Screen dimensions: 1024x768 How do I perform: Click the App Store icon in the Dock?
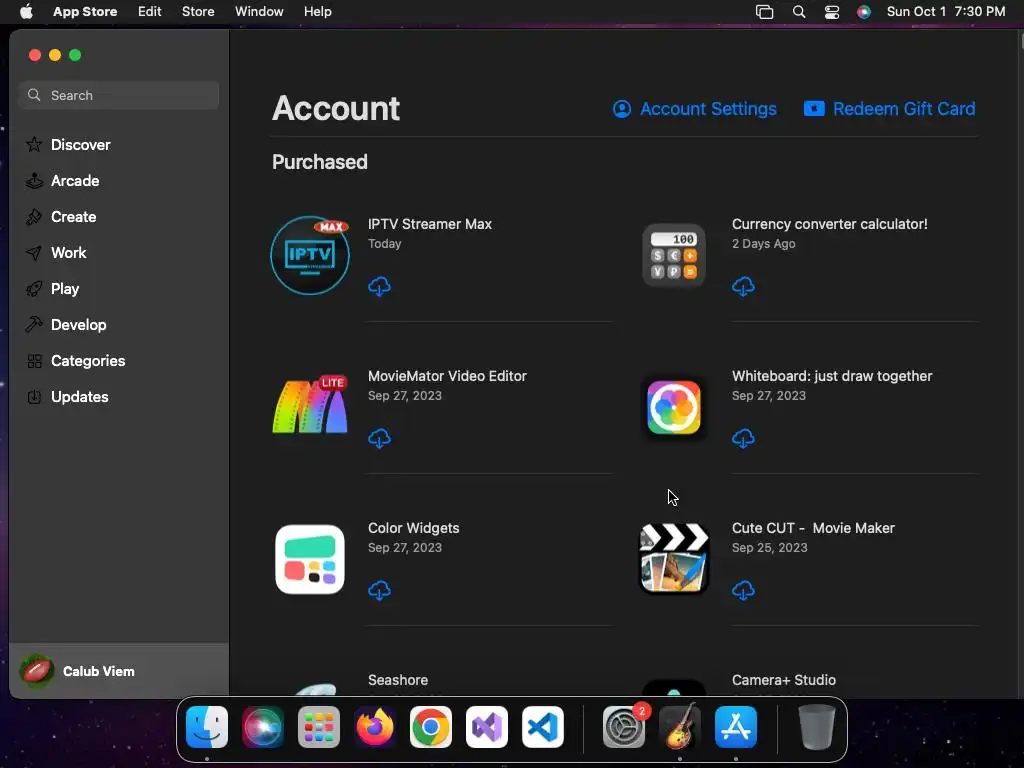736,727
